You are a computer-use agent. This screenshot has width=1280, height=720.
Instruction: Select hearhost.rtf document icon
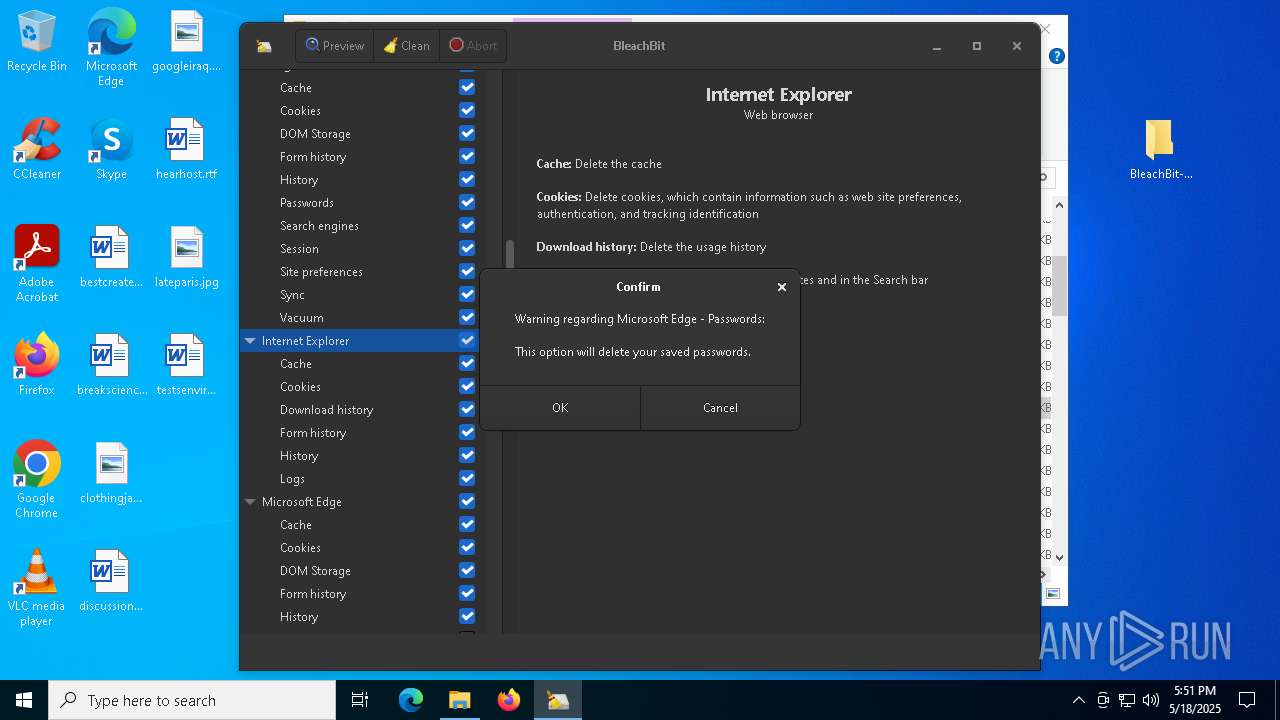click(x=186, y=149)
